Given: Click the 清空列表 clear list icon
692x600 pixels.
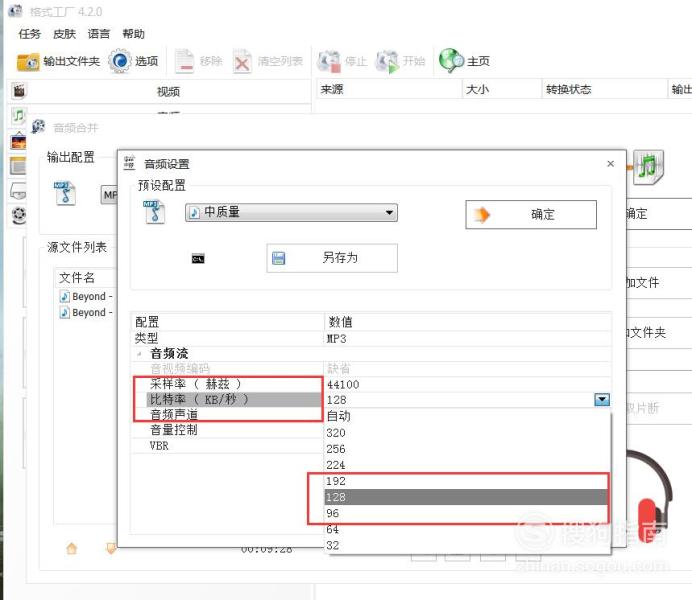Looking at the screenshot, I should [x=242, y=61].
